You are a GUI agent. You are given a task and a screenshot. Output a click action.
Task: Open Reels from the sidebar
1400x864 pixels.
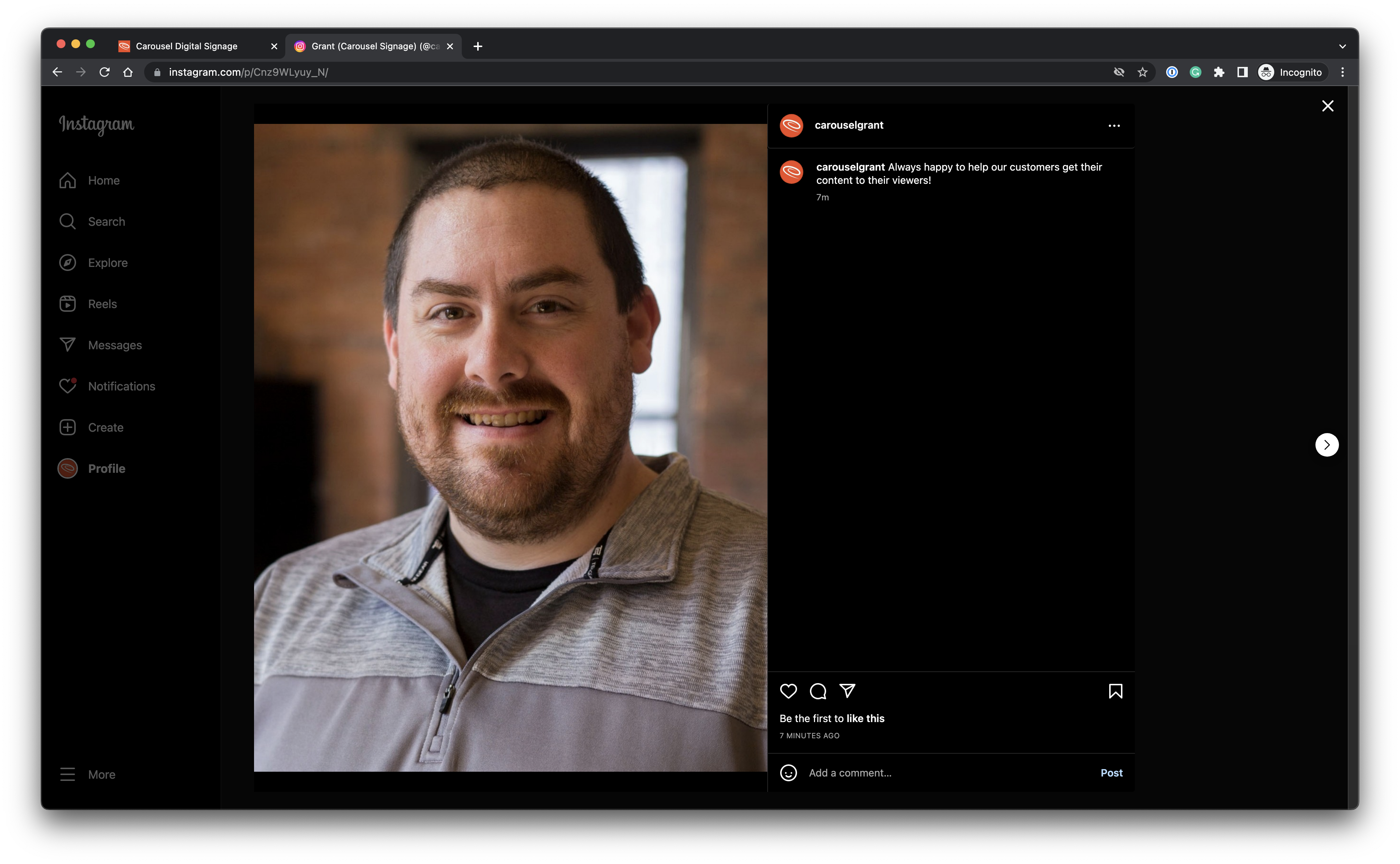pyautogui.click(x=88, y=304)
